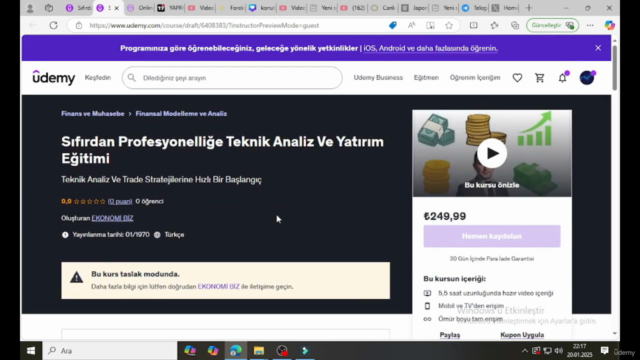The image size is (640, 360).
Task: Open the user profile avatar
Action: click(587, 78)
